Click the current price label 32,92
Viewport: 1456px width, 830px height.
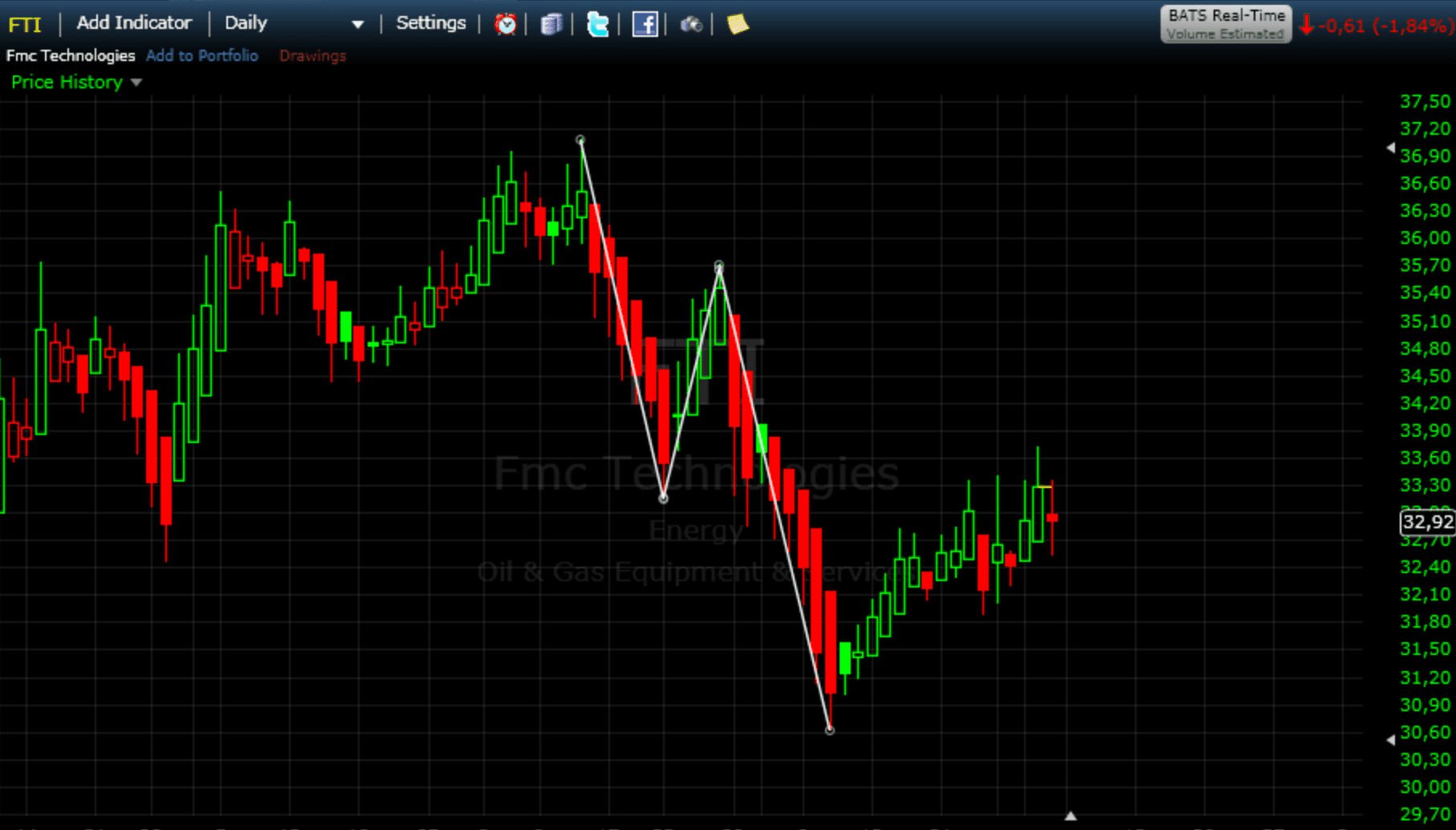pyautogui.click(x=1428, y=523)
